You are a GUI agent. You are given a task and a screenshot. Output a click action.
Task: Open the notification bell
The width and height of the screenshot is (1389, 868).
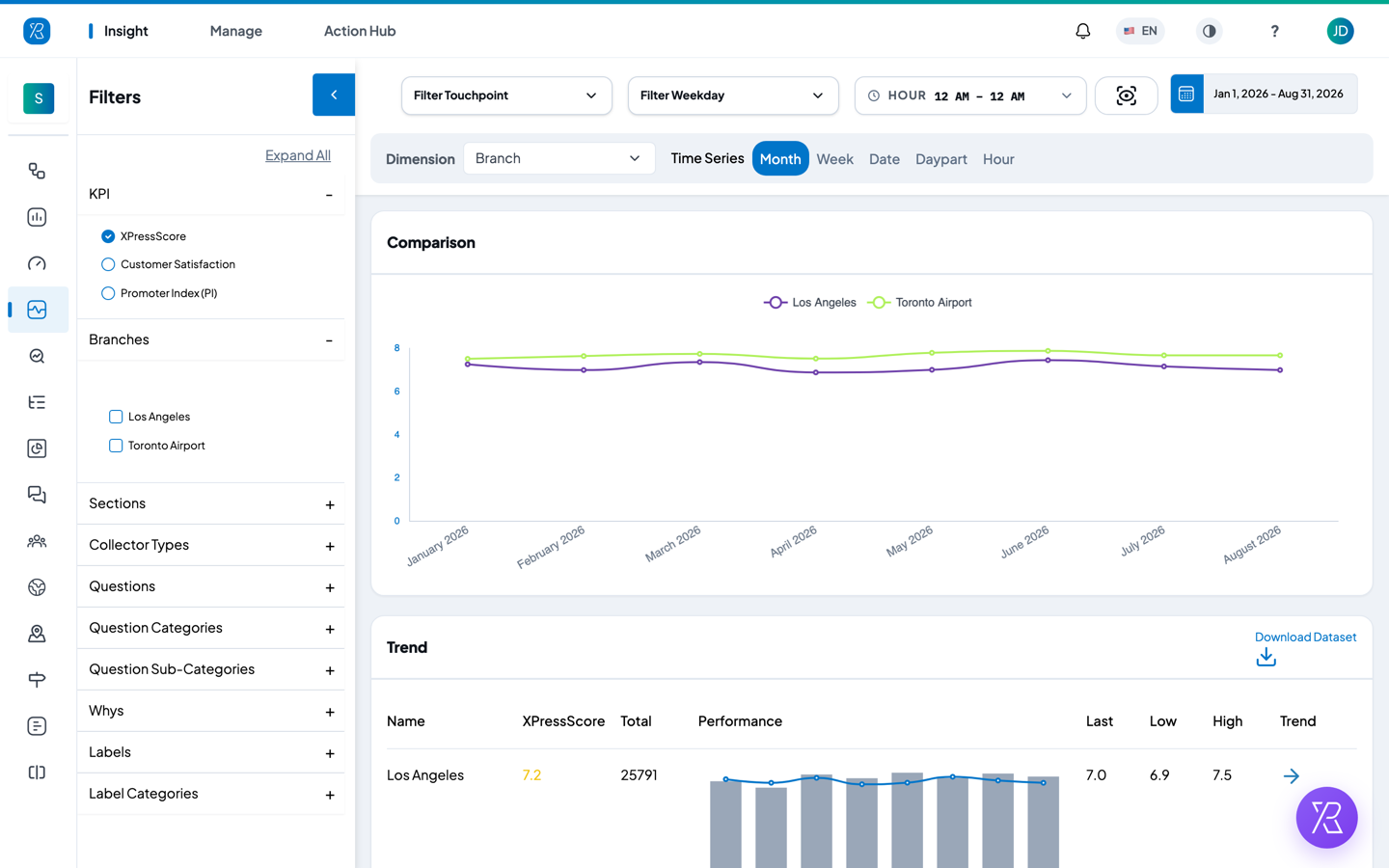(1083, 31)
